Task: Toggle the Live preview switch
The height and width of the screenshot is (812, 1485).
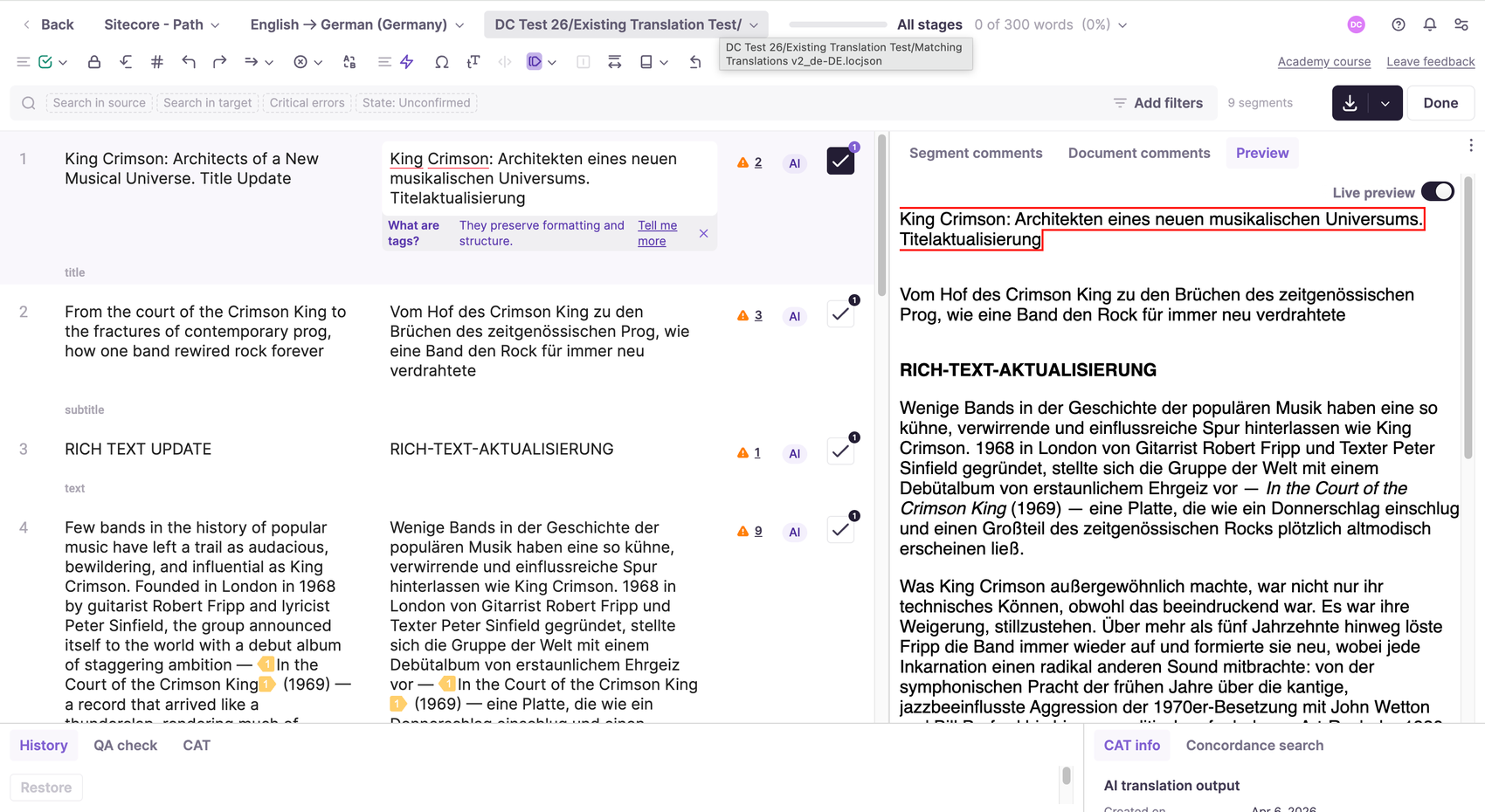Action: pyautogui.click(x=1438, y=192)
